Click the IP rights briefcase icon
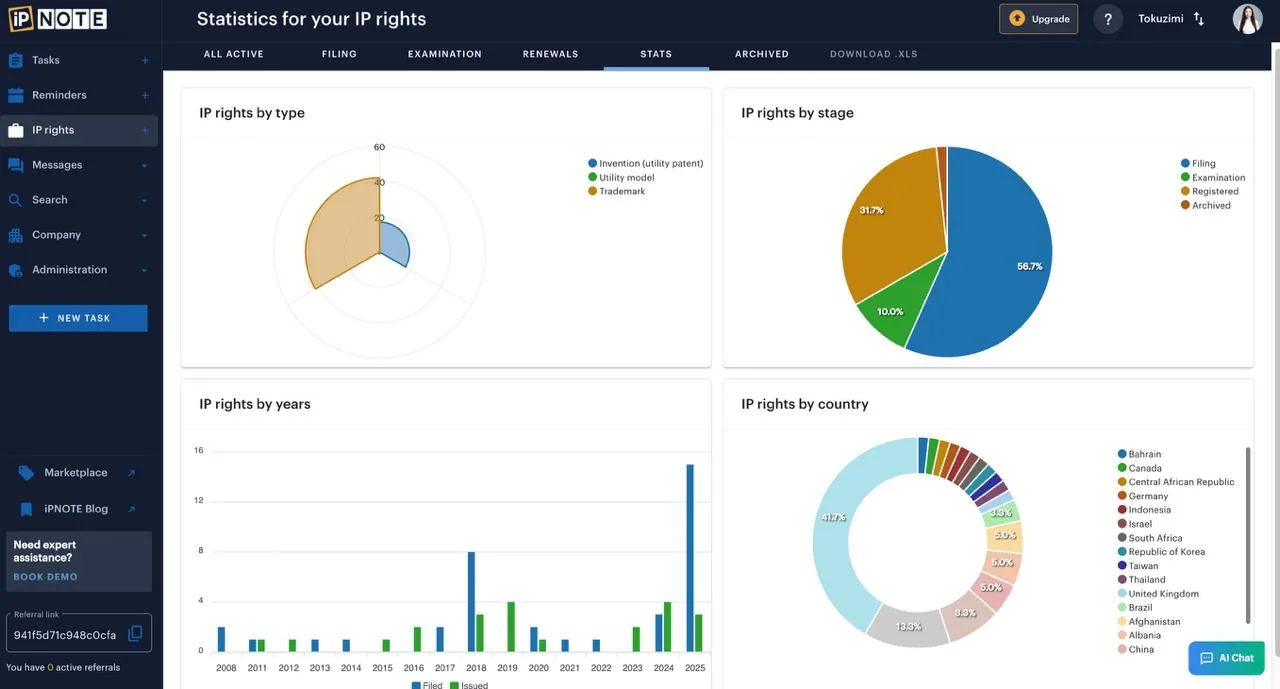The width and height of the screenshot is (1280, 689). pos(15,130)
